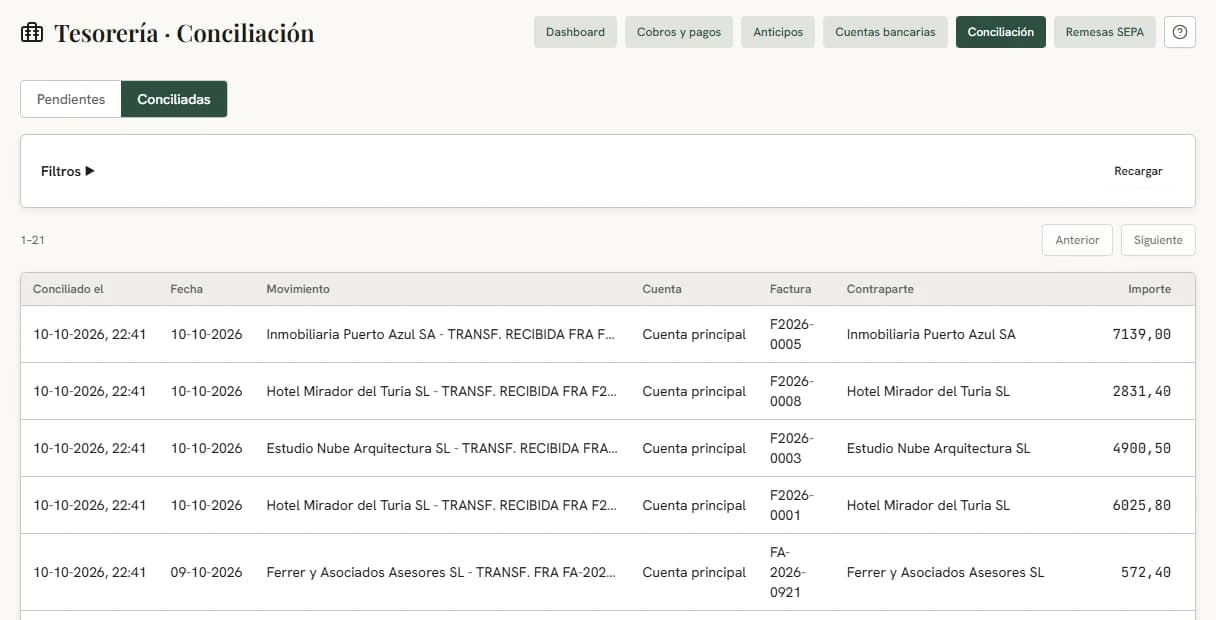Navigate to Cuentas bancarias

[x=885, y=32]
